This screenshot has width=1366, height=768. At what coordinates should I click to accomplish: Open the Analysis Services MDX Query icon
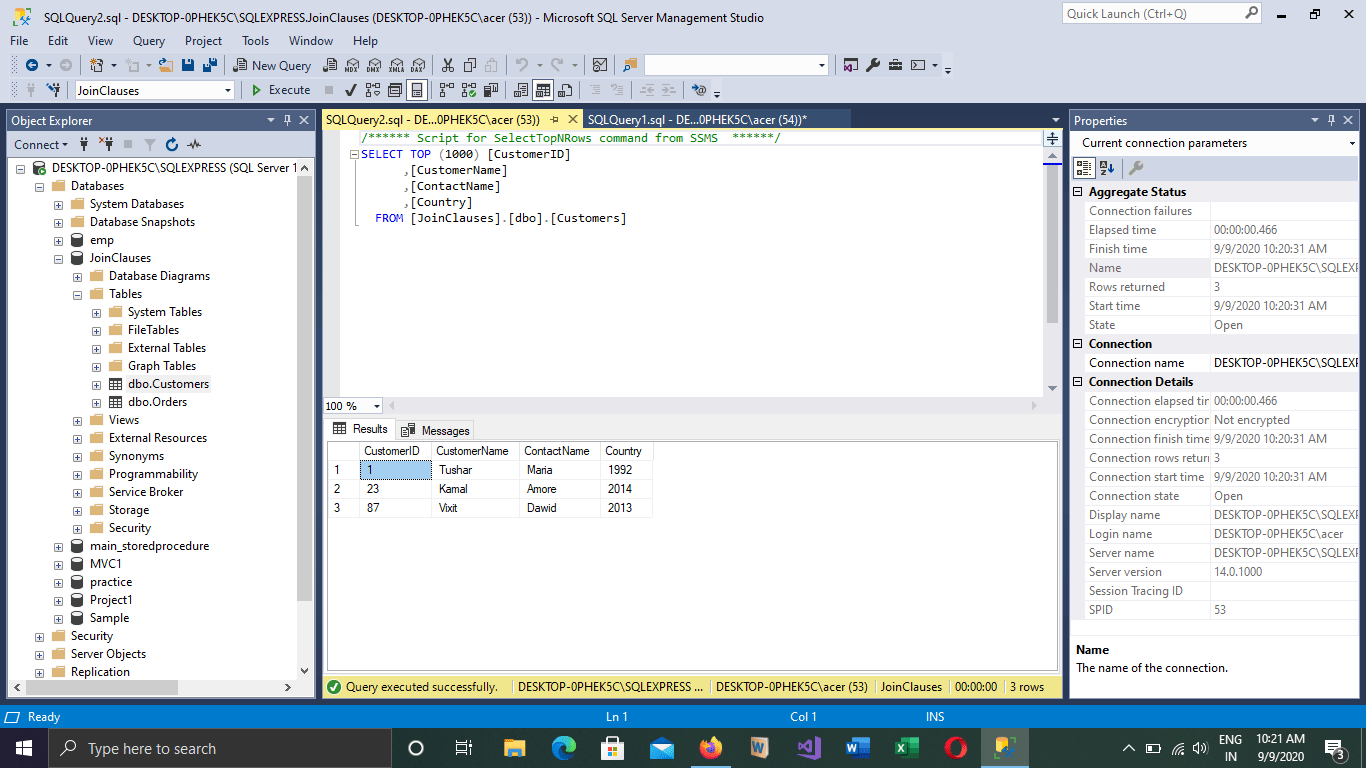pyautogui.click(x=353, y=65)
